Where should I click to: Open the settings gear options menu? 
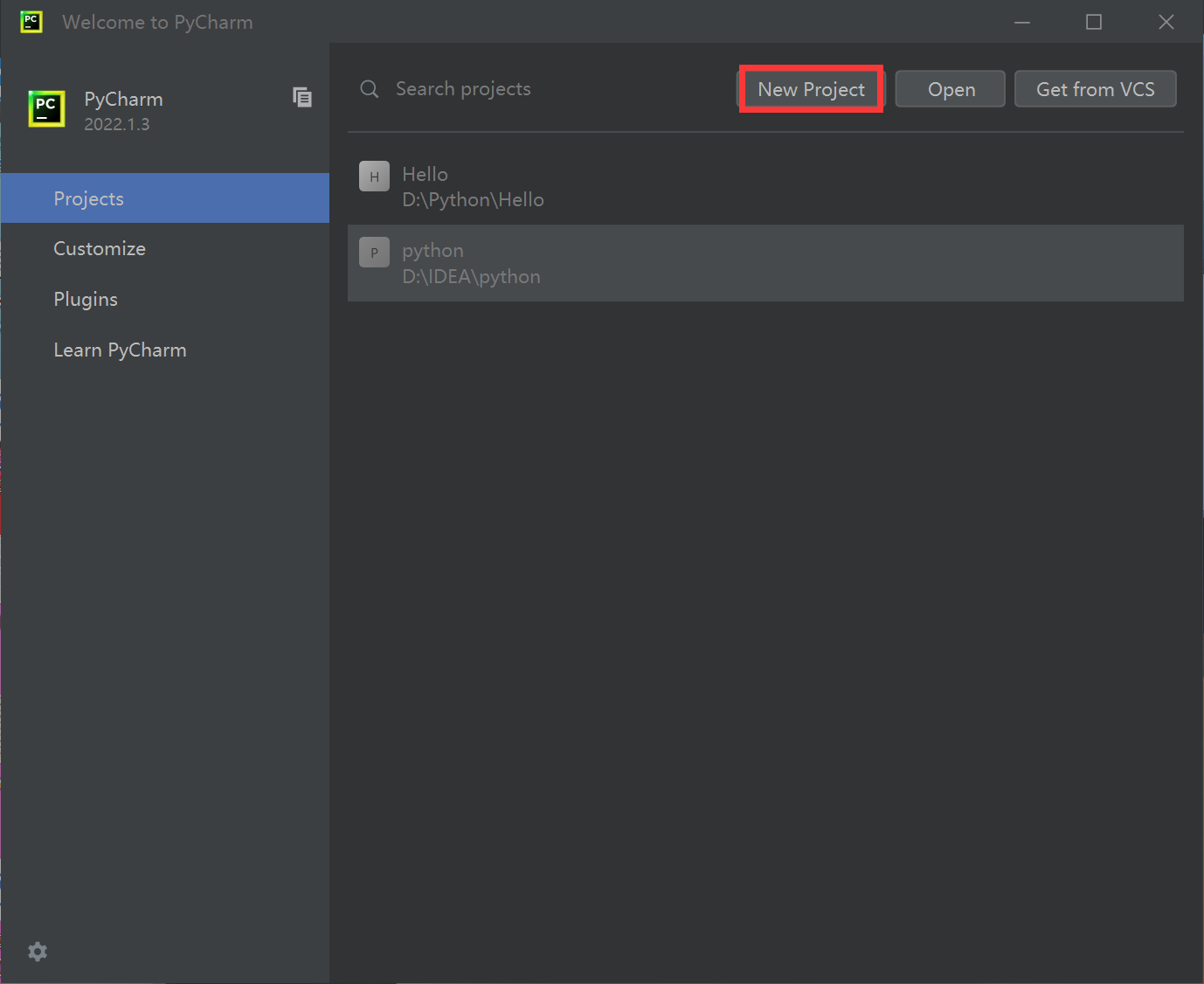point(38,952)
